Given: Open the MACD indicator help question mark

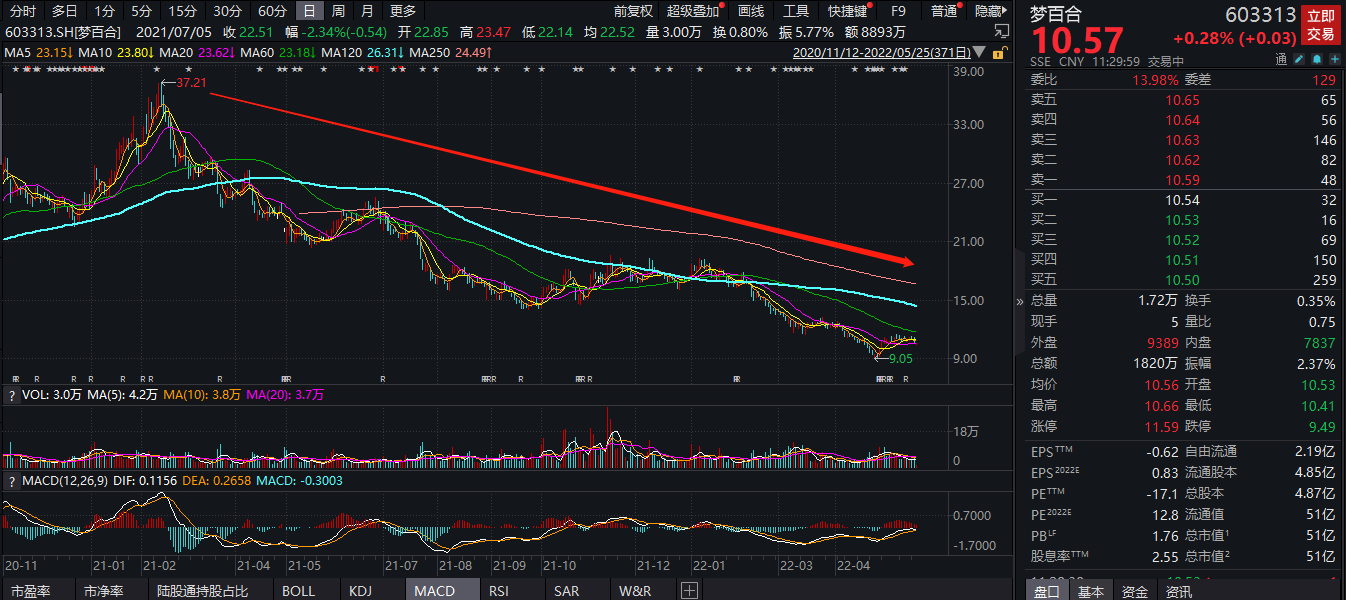Looking at the screenshot, I should point(12,480).
